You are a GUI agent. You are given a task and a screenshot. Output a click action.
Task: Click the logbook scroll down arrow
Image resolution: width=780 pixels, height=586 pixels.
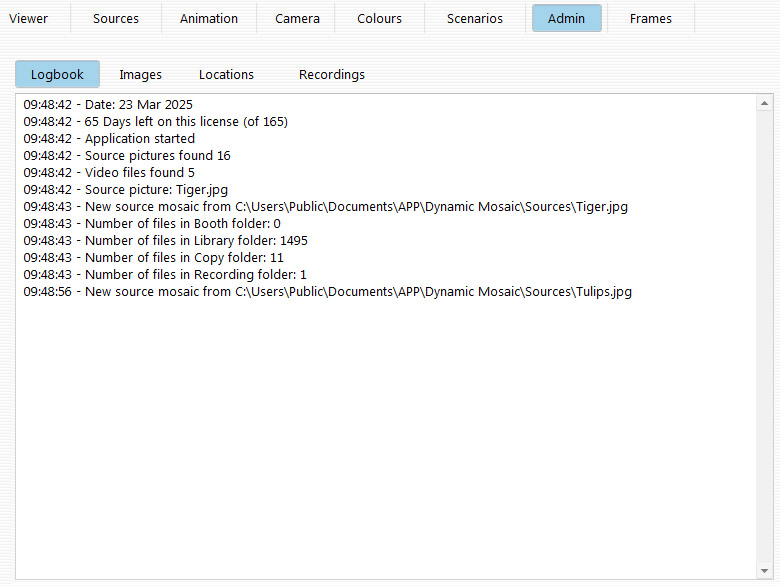pyautogui.click(x=765, y=570)
